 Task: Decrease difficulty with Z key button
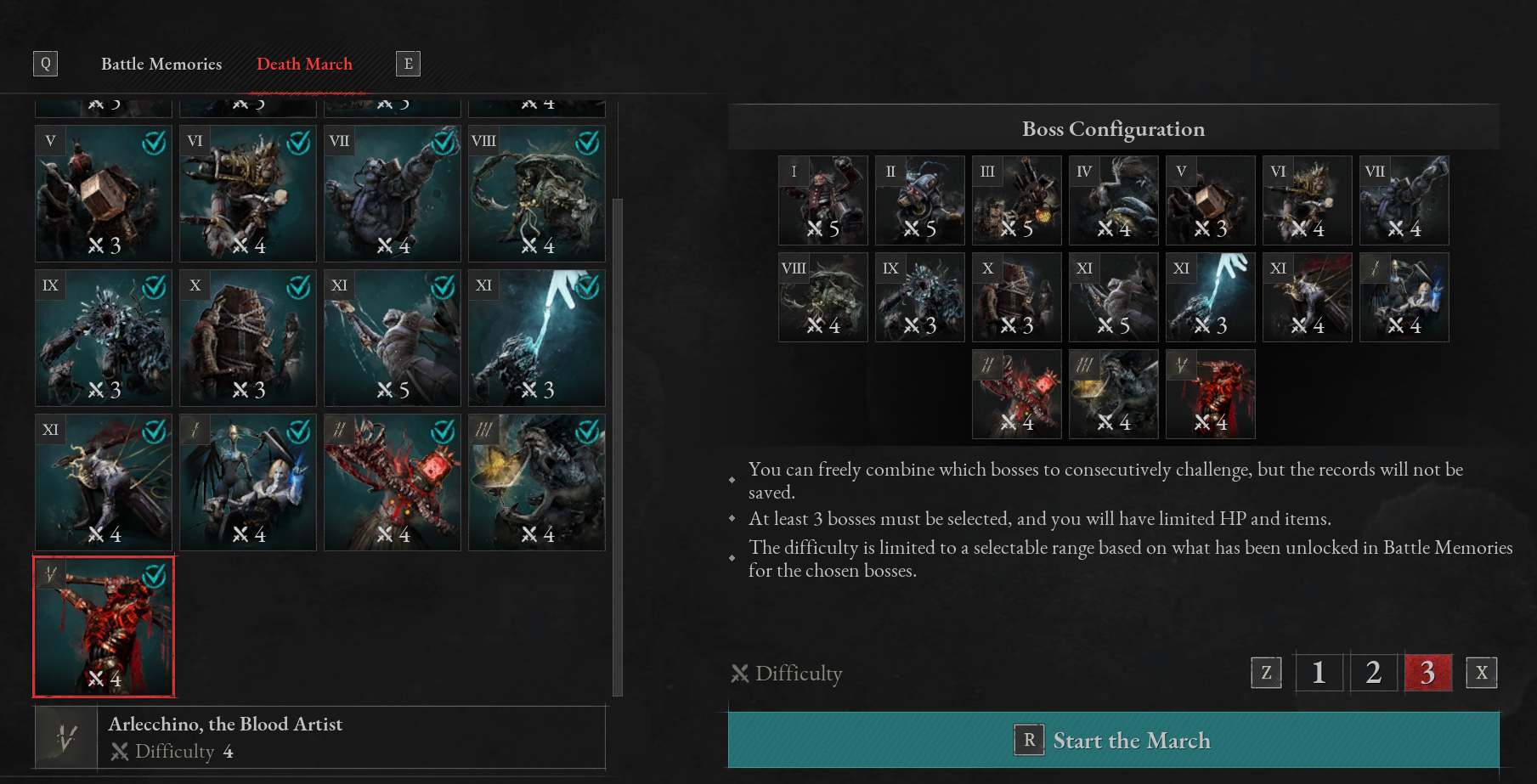[1266, 673]
